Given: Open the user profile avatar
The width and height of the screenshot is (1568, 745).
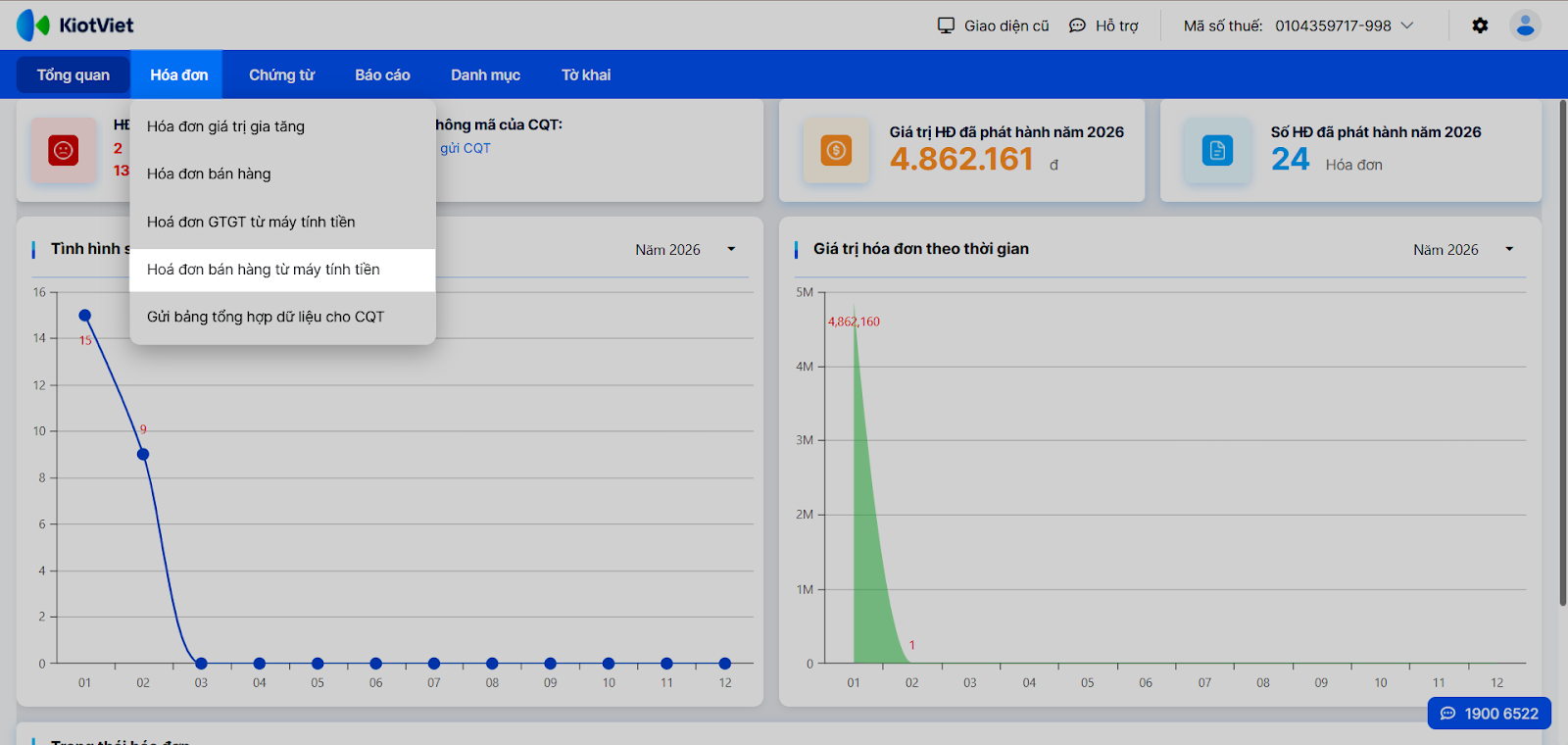Looking at the screenshot, I should (1524, 25).
